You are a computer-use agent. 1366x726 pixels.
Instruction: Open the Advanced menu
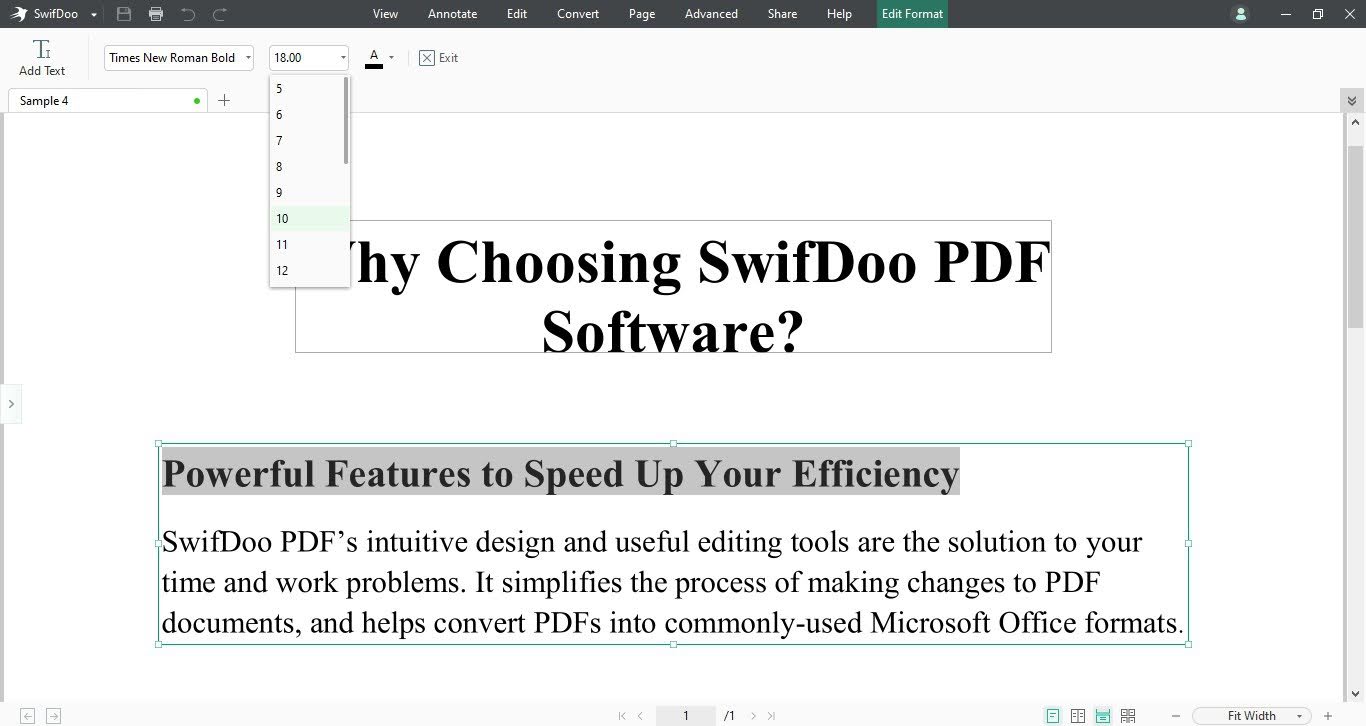click(x=711, y=14)
